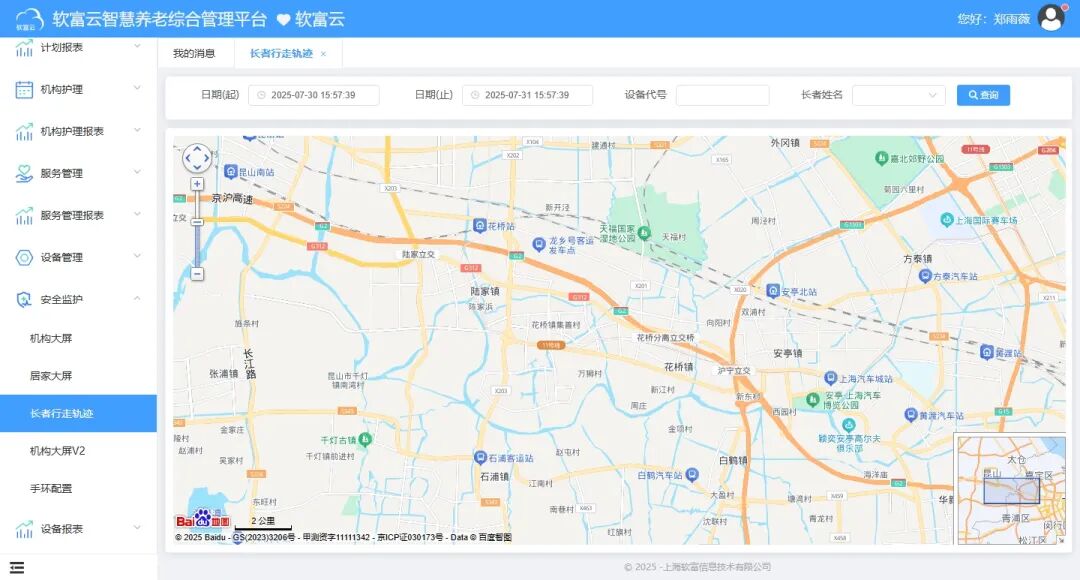1080x580 pixels.
Task: Open 安全监护 via its shield icon
Action: [22, 298]
